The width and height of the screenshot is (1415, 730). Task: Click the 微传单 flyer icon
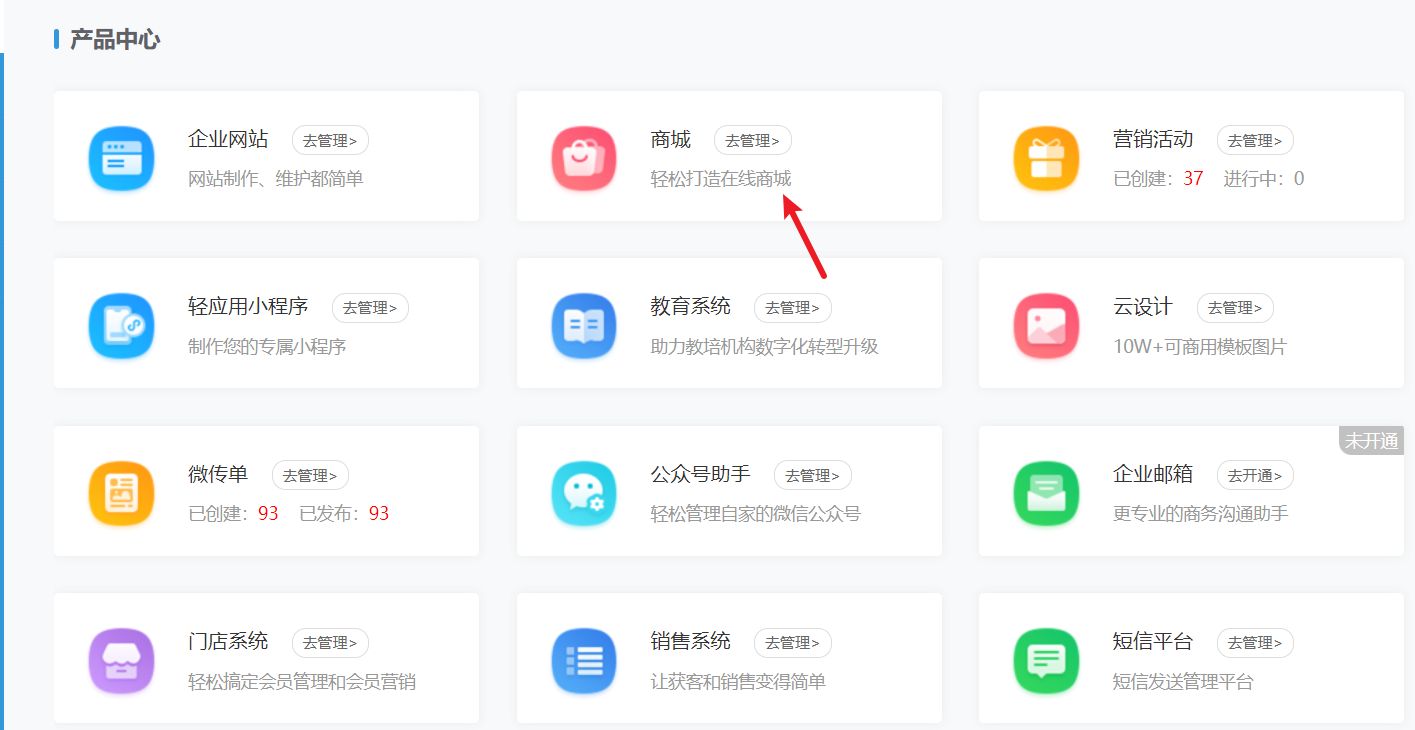coord(121,492)
